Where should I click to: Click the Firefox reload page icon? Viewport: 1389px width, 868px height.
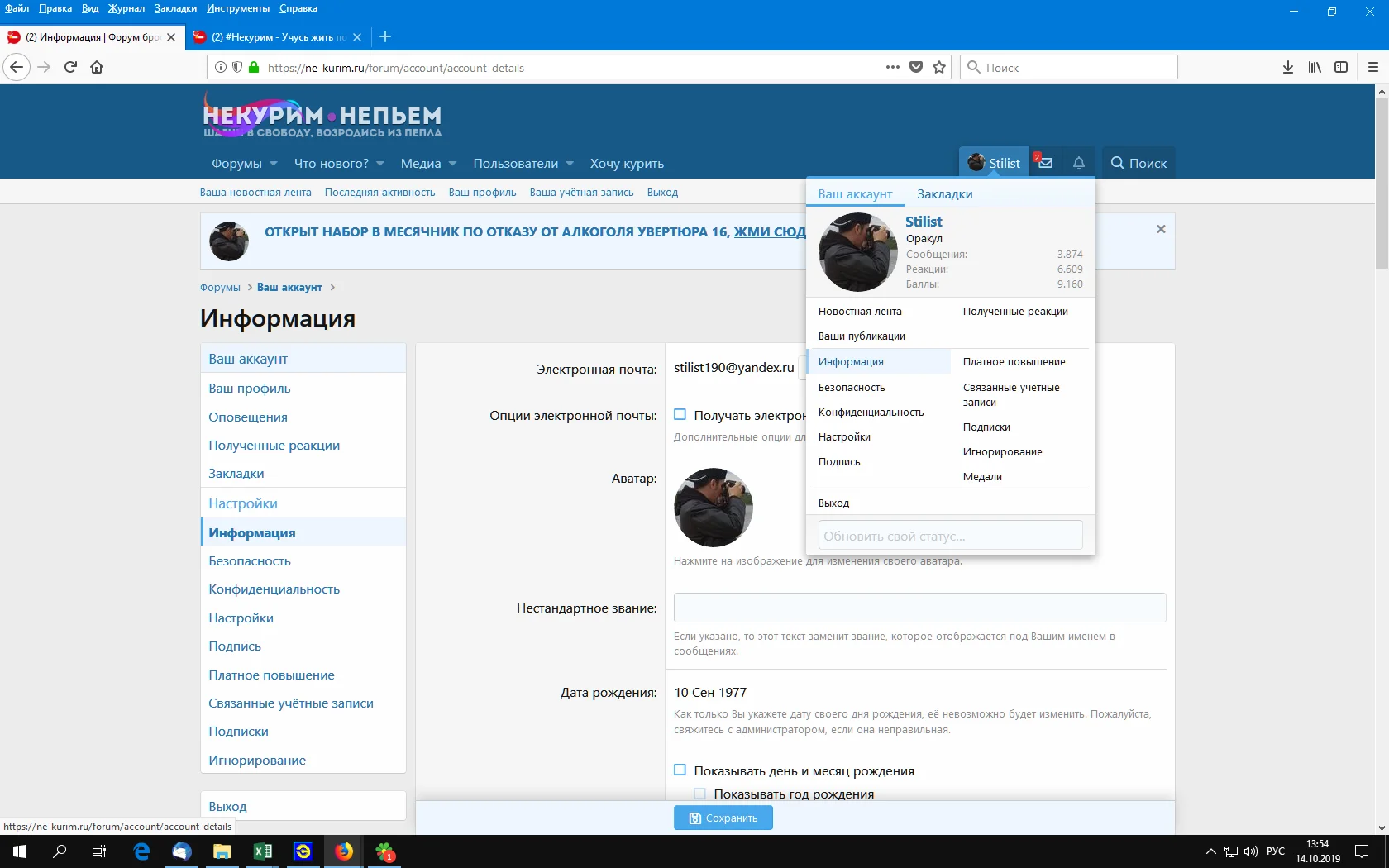coord(70,67)
